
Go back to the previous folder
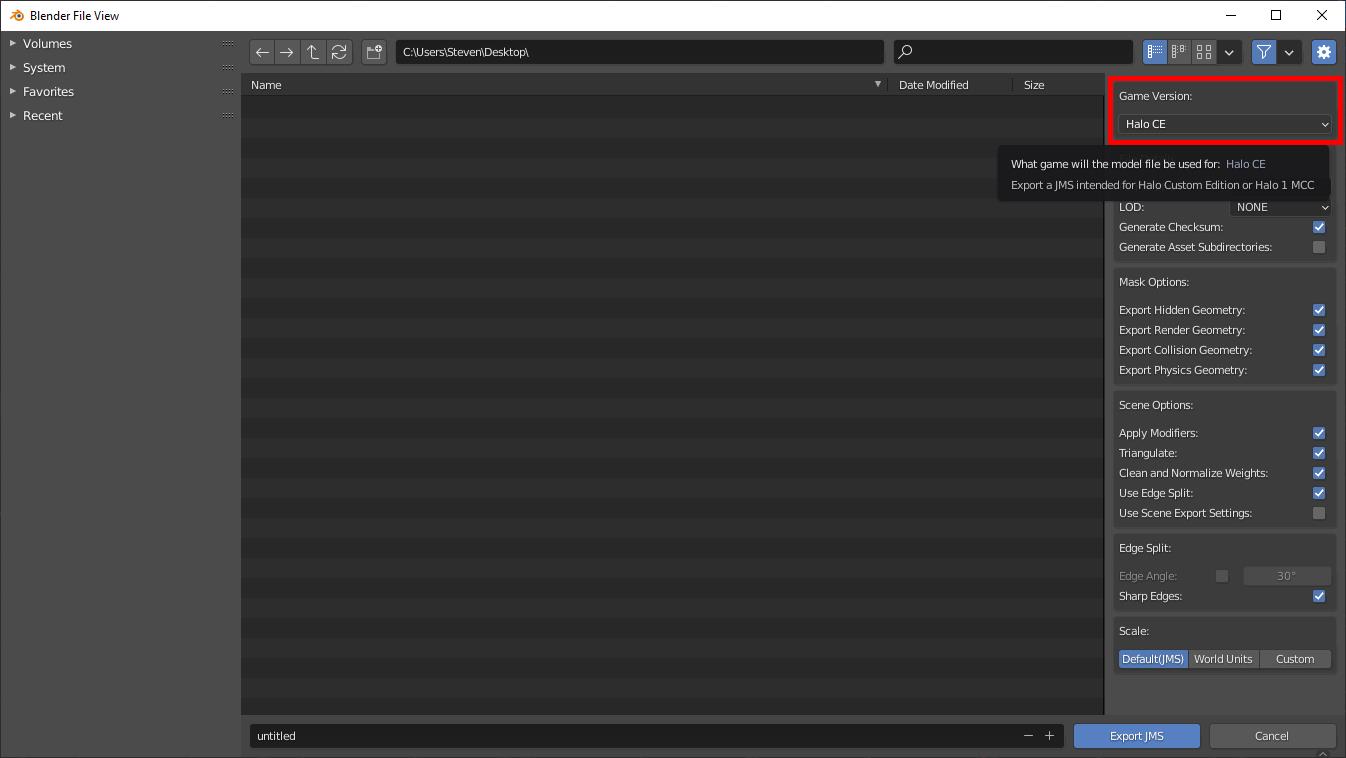tap(262, 52)
